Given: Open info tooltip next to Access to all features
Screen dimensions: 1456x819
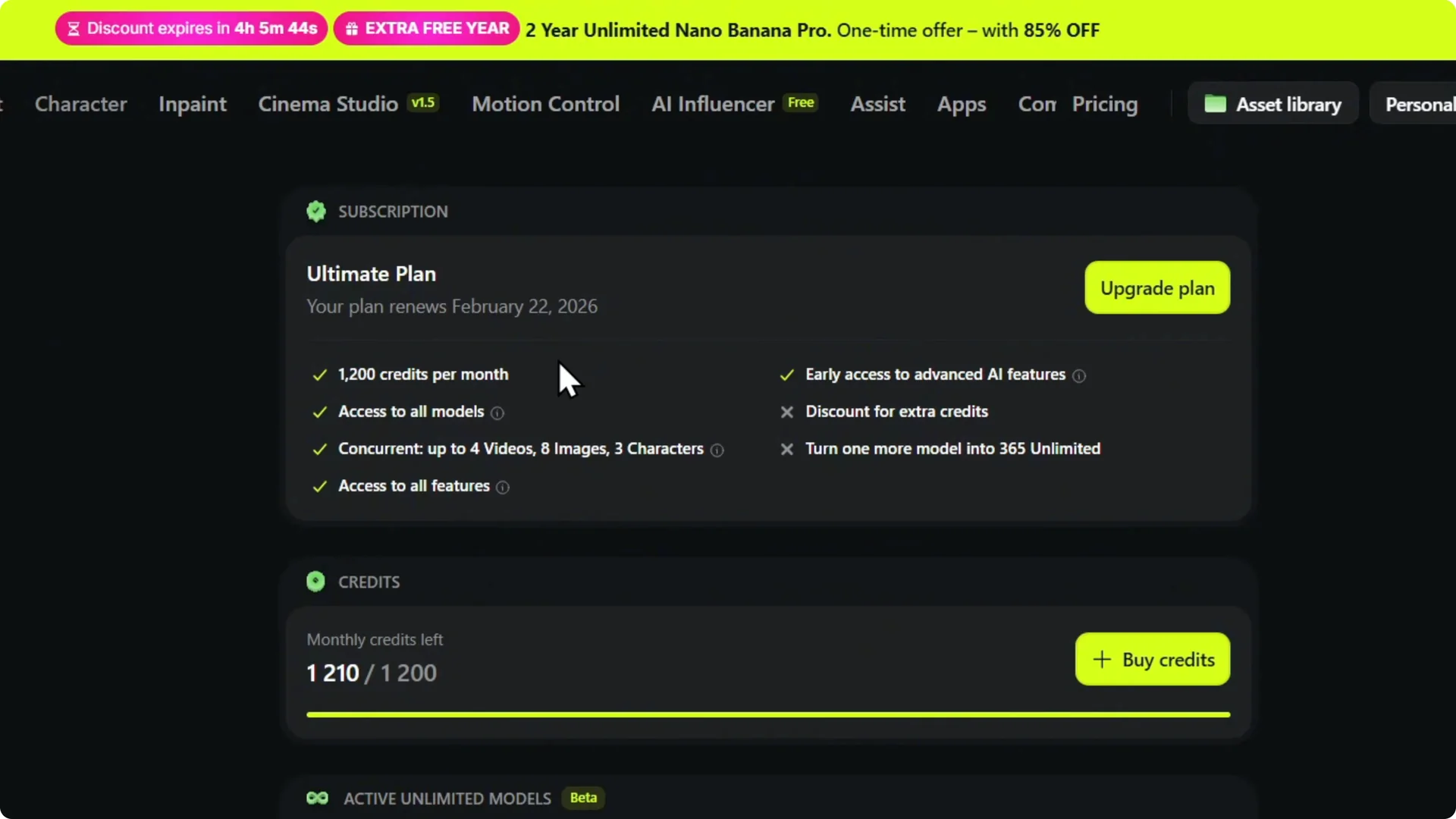Looking at the screenshot, I should [503, 488].
